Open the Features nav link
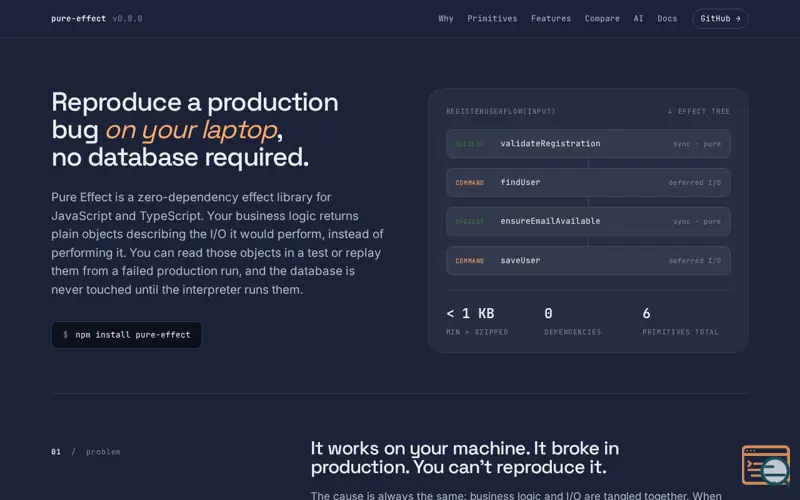This screenshot has width=800, height=500. click(x=551, y=18)
